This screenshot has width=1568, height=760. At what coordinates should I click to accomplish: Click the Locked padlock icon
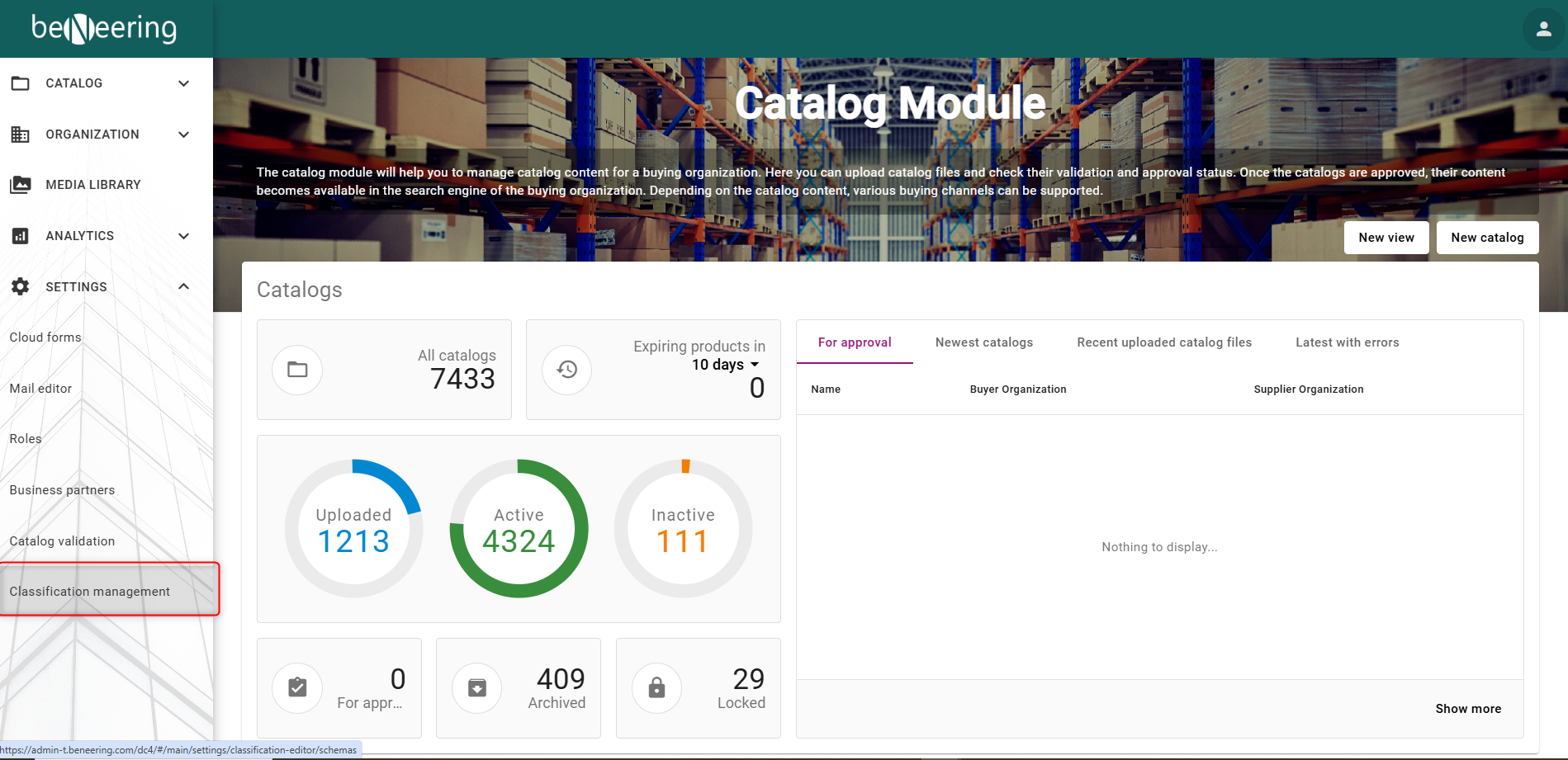pyautogui.click(x=656, y=687)
